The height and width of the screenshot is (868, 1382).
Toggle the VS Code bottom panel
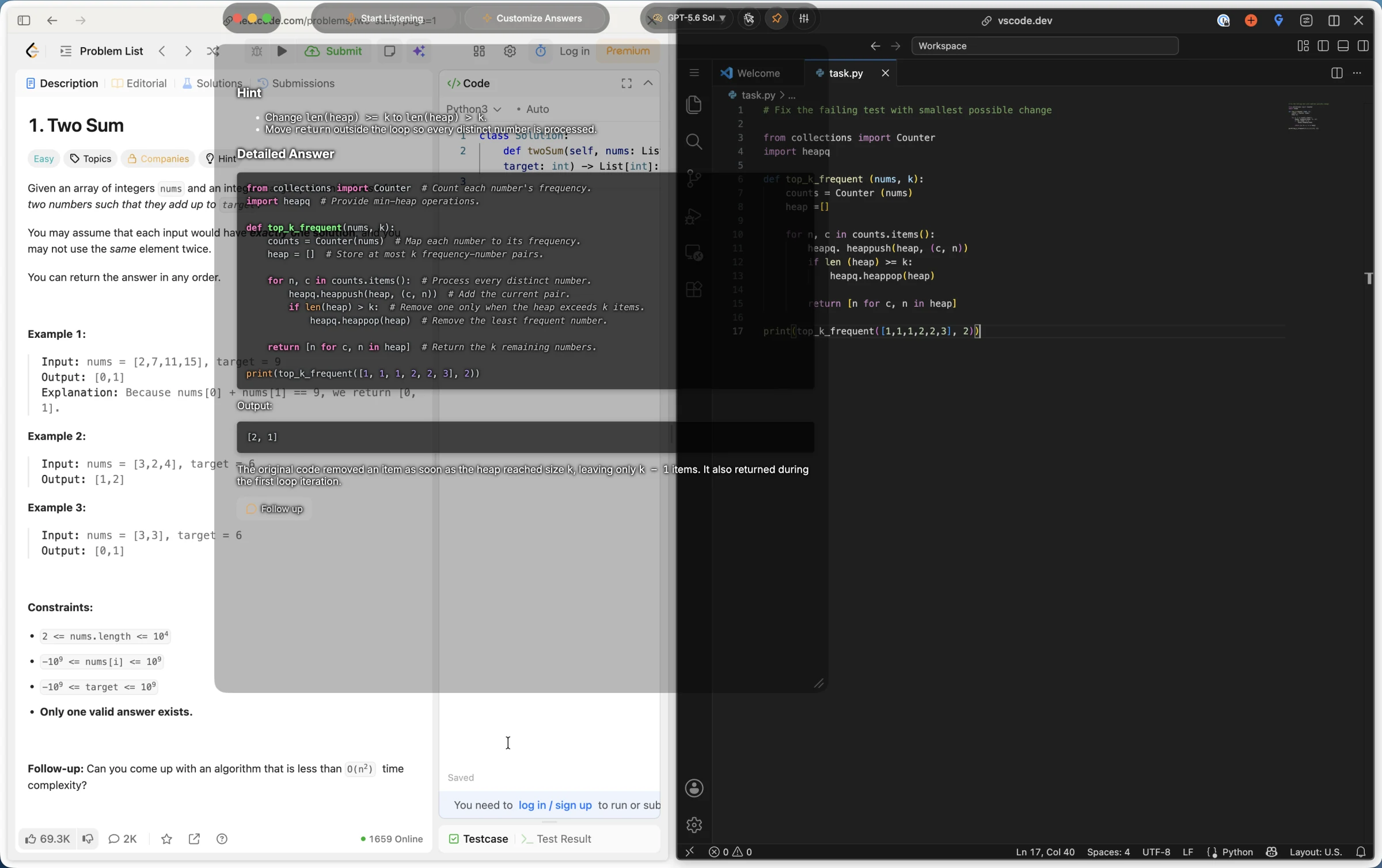(x=1343, y=46)
